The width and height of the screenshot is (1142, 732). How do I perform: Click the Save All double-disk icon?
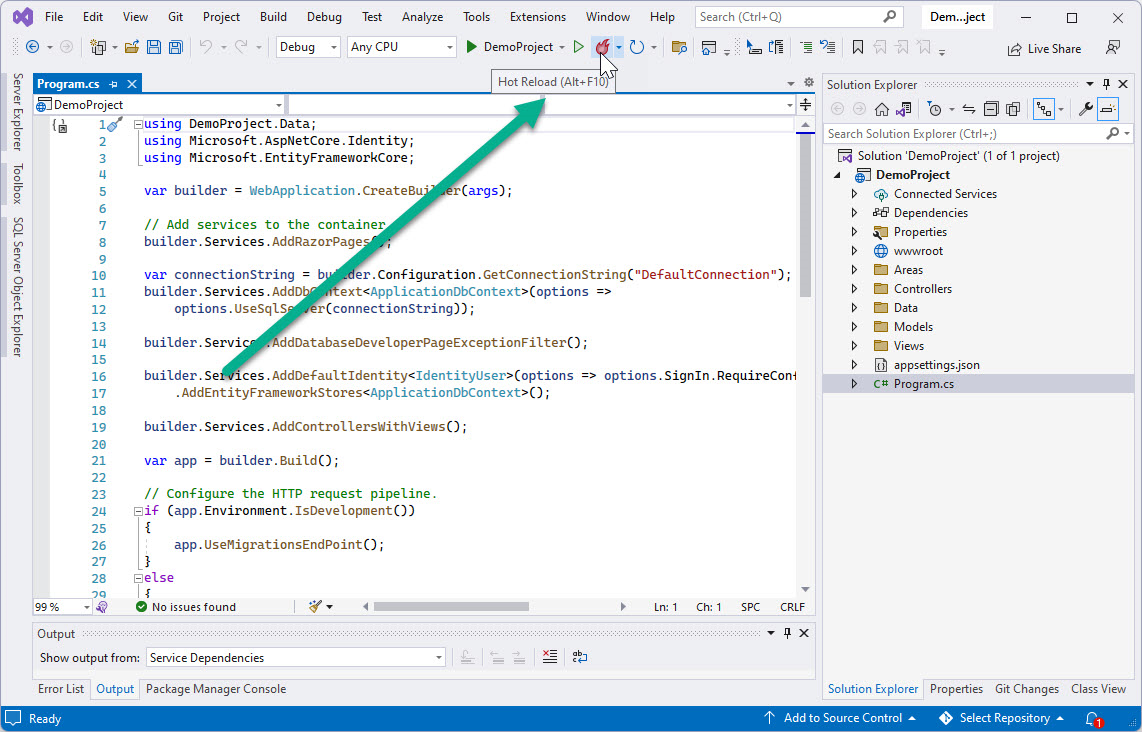point(176,47)
